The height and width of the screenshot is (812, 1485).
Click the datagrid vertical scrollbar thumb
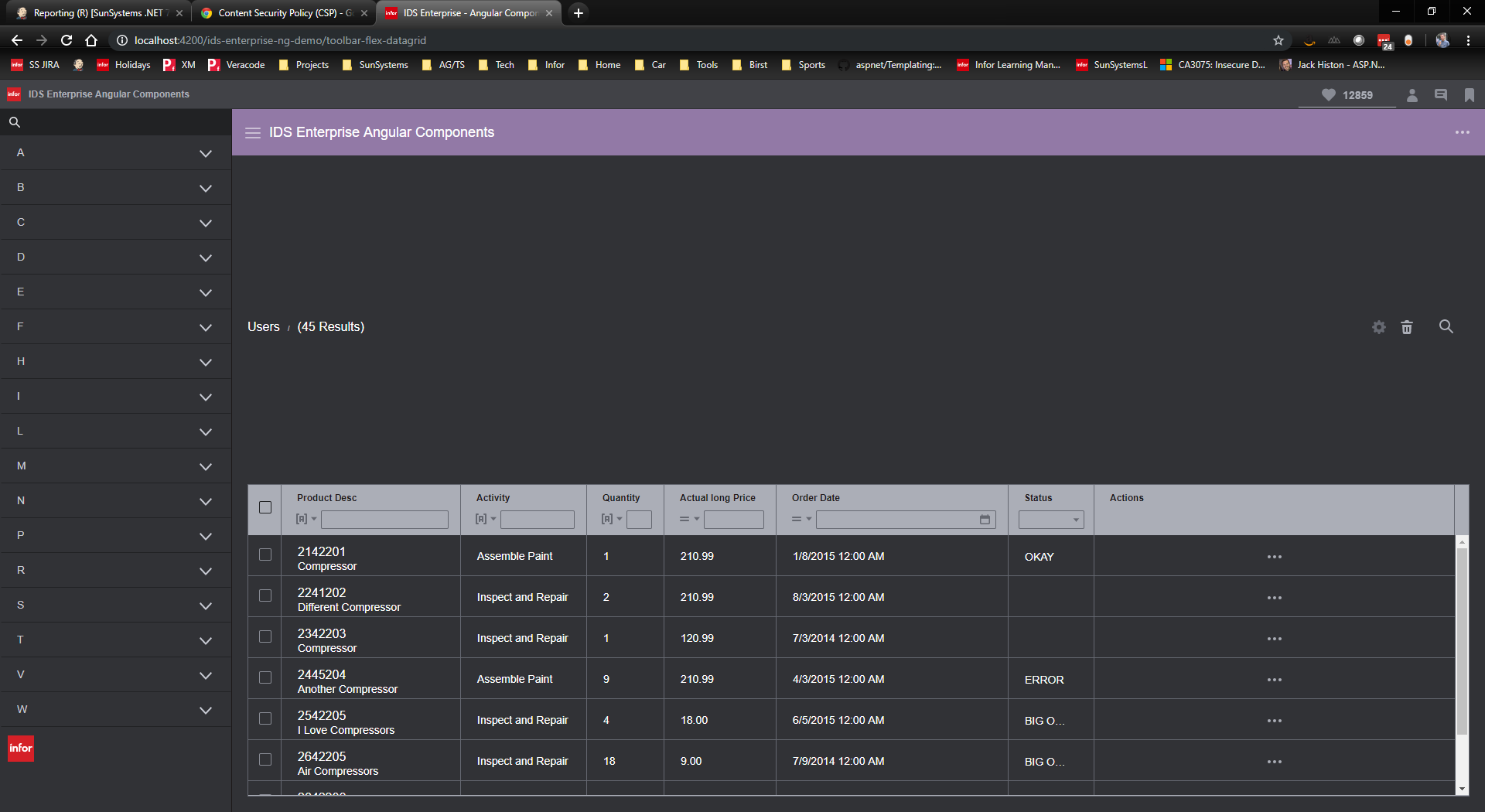pyautogui.click(x=1462, y=642)
